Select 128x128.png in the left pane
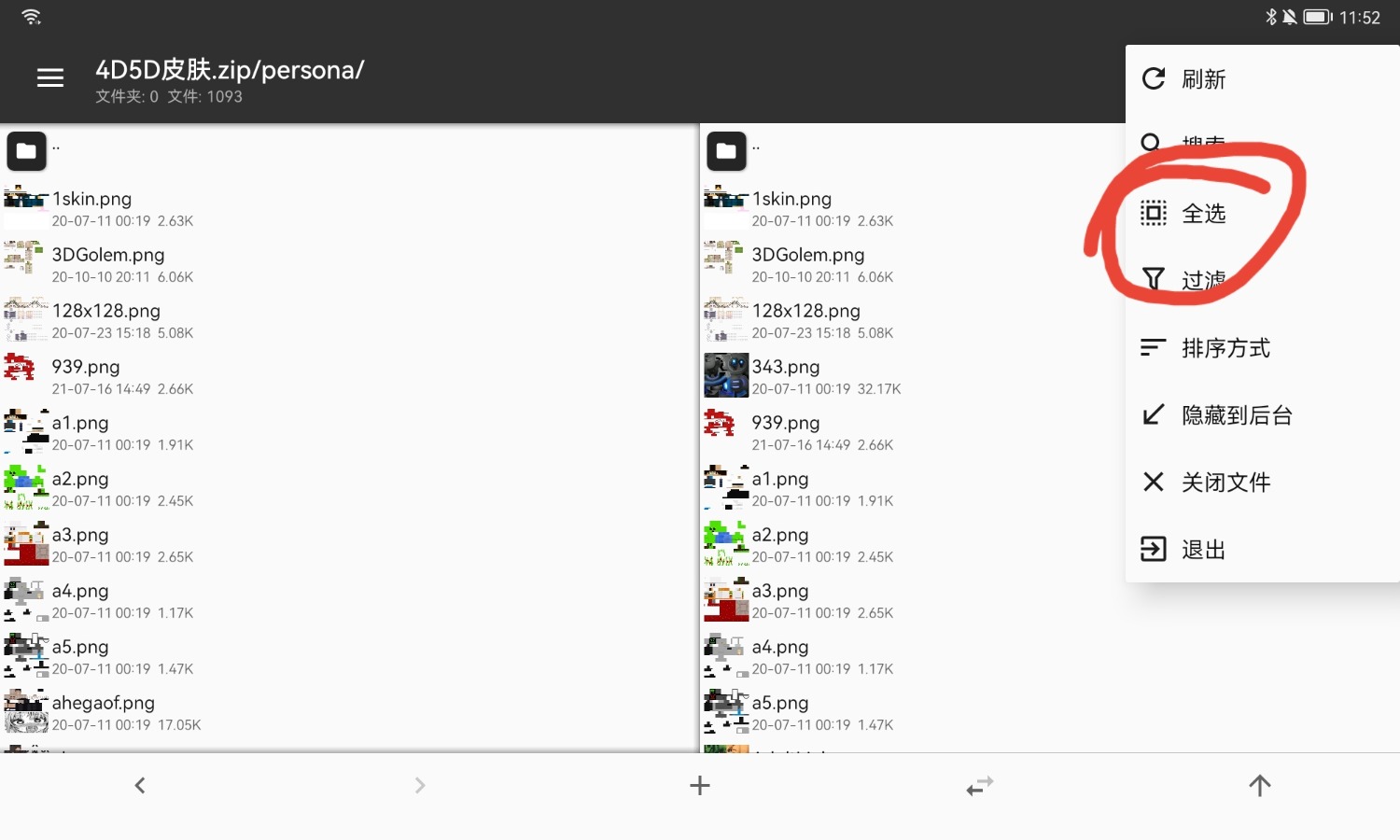This screenshot has width=1400, height=840. point(350,319)
